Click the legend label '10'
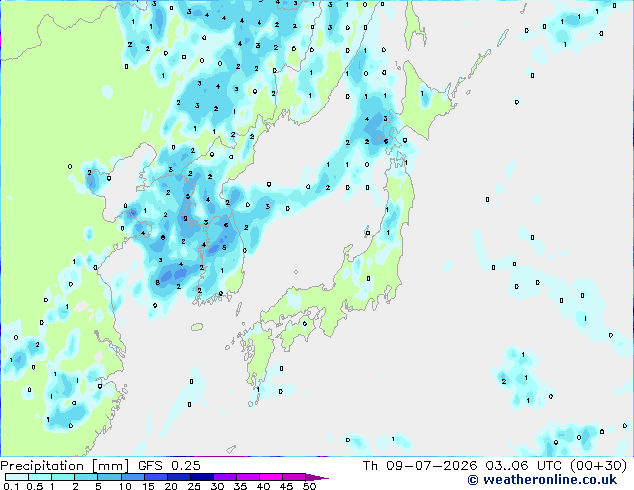This screenshot has height=490, width=634. pos(125,486)
